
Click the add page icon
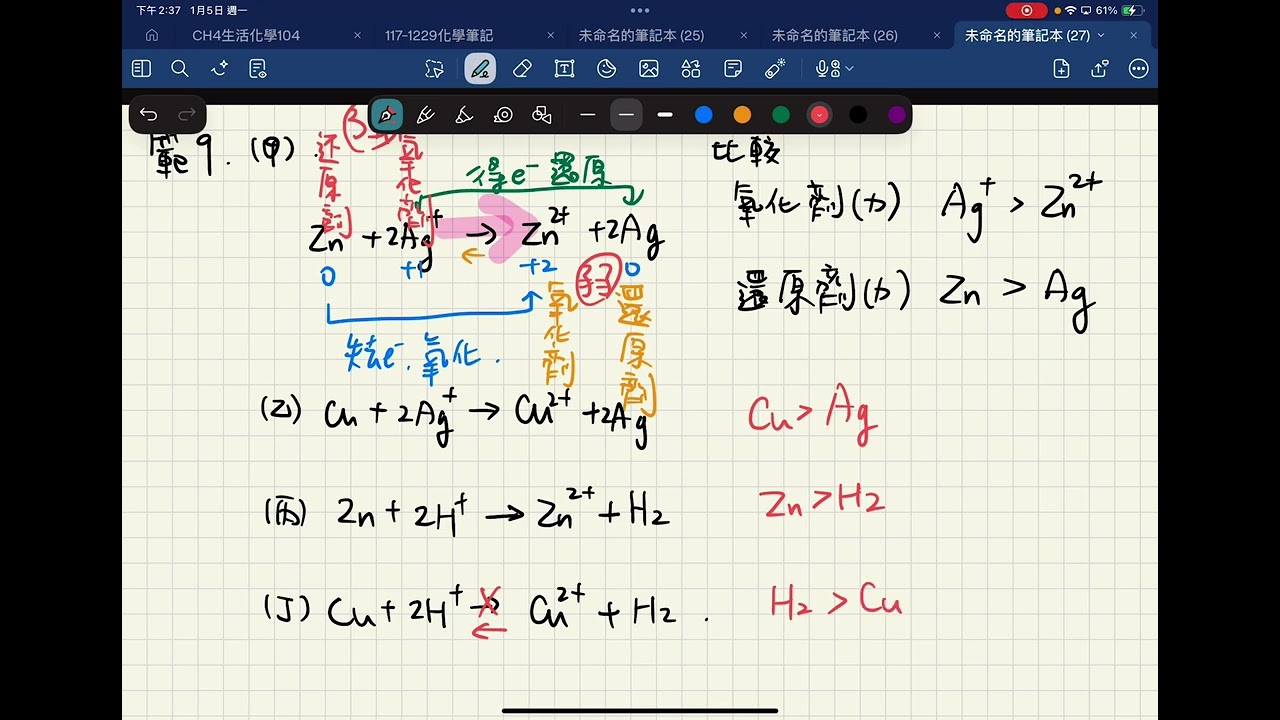click(1061, 69)
